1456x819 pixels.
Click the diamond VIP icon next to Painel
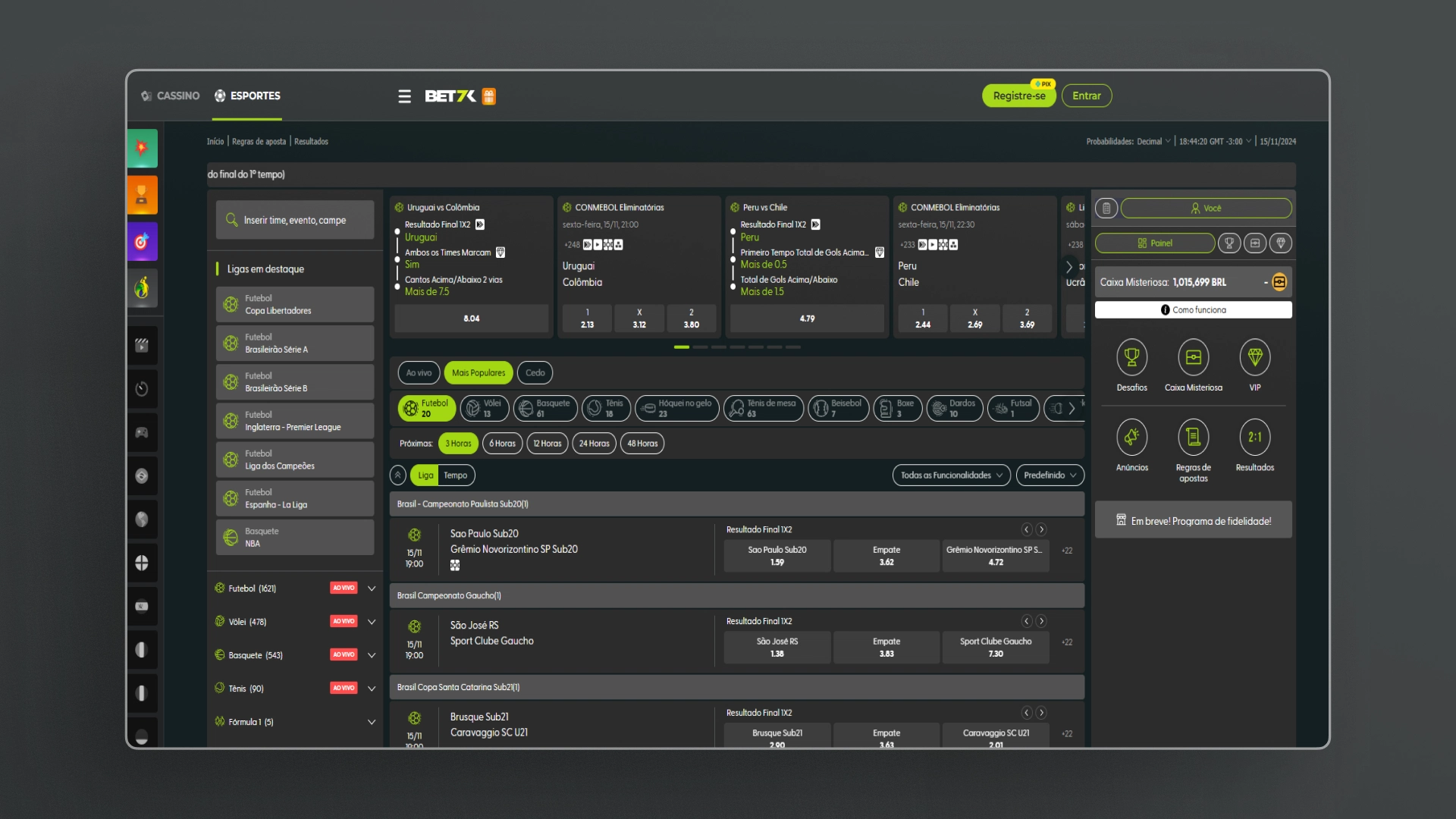pos(1281,243)
